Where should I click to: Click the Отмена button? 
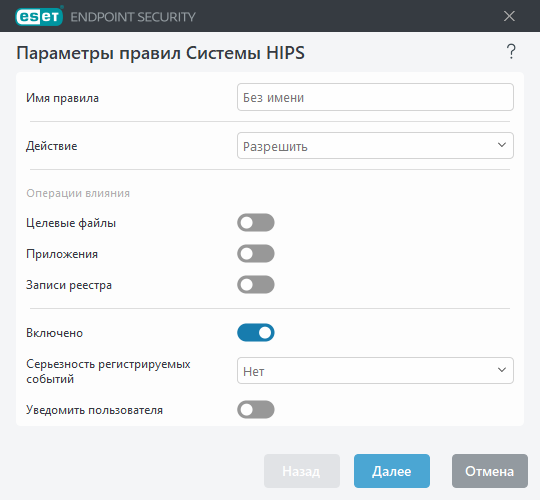pyautogui.click(x=490, y=471)
